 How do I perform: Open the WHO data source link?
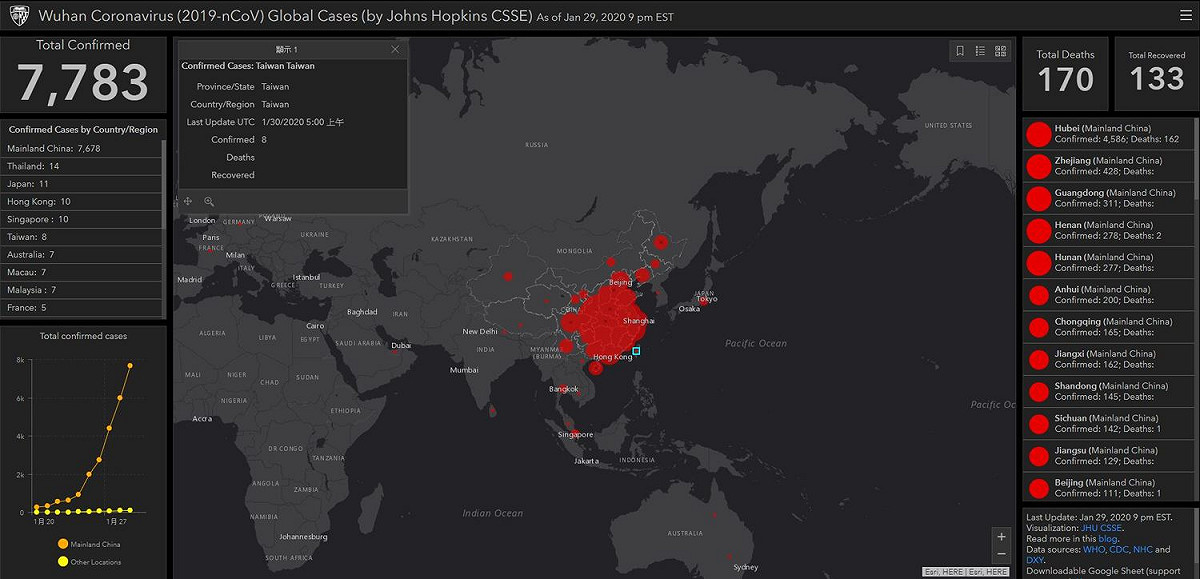(1094, 550)
